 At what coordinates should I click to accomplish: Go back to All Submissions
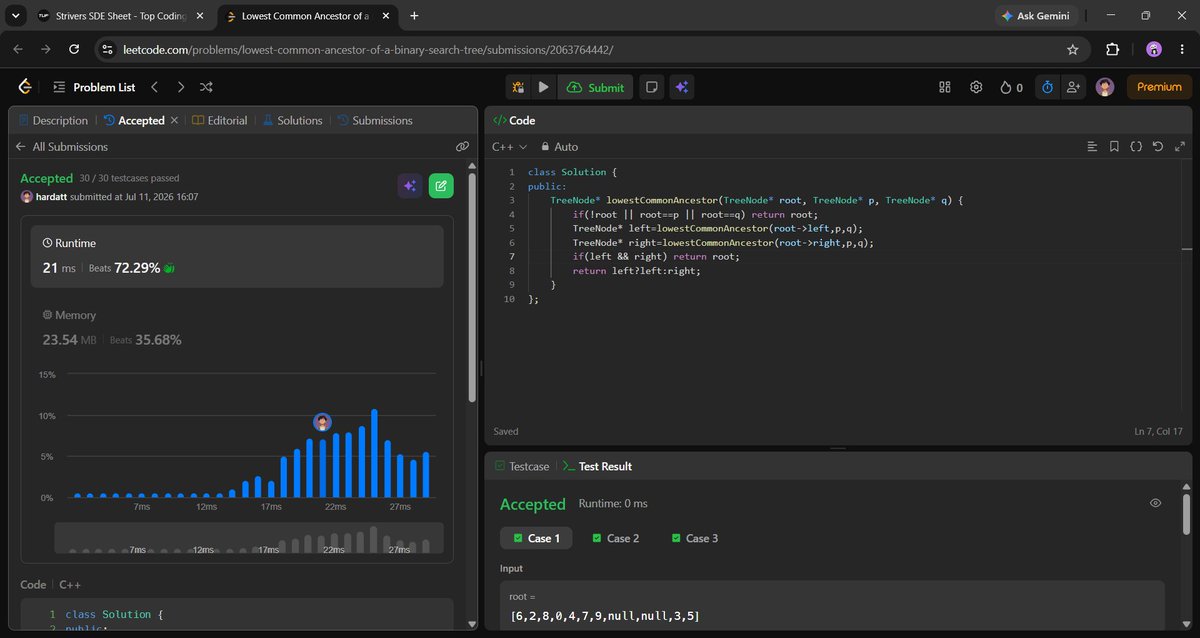[61, 146]
